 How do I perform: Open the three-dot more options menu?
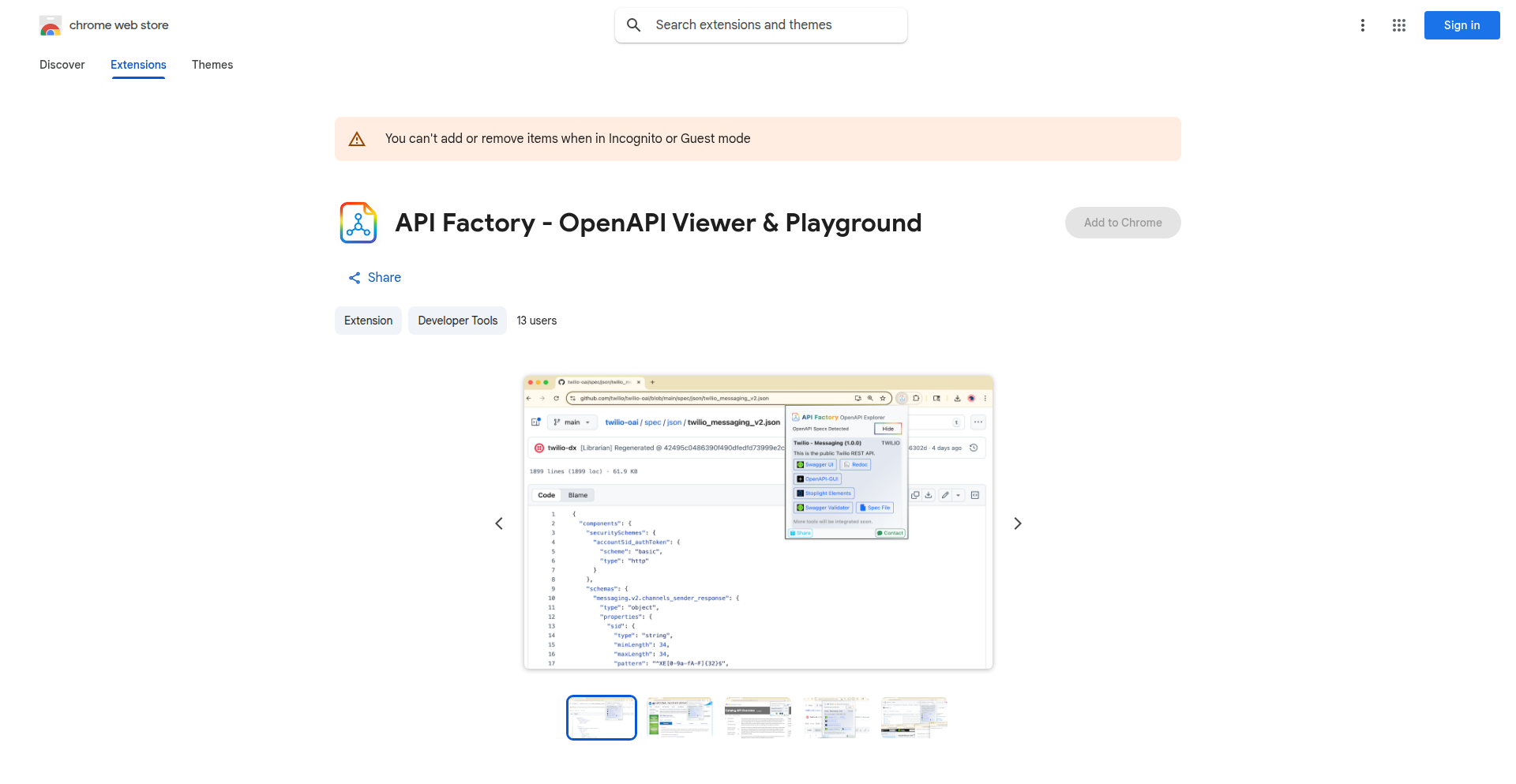click(1362, 25)
